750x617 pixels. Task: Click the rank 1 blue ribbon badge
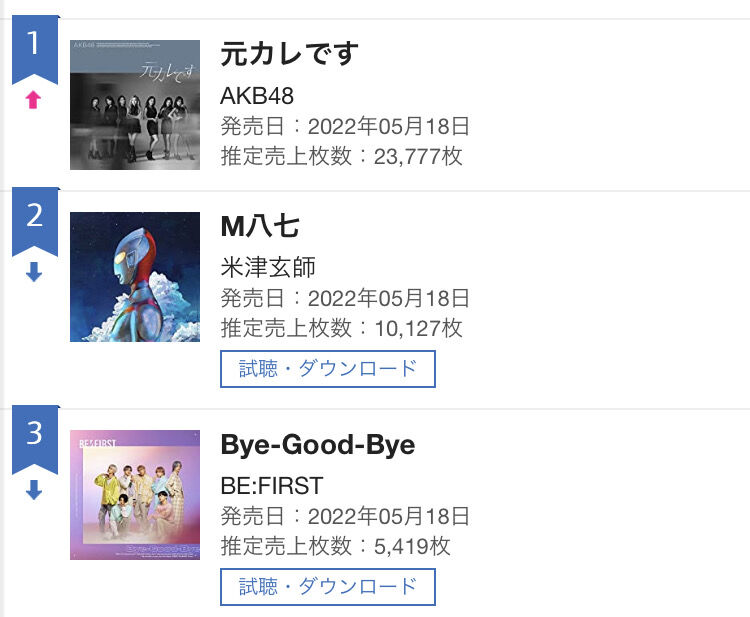(x=35, y=50)
